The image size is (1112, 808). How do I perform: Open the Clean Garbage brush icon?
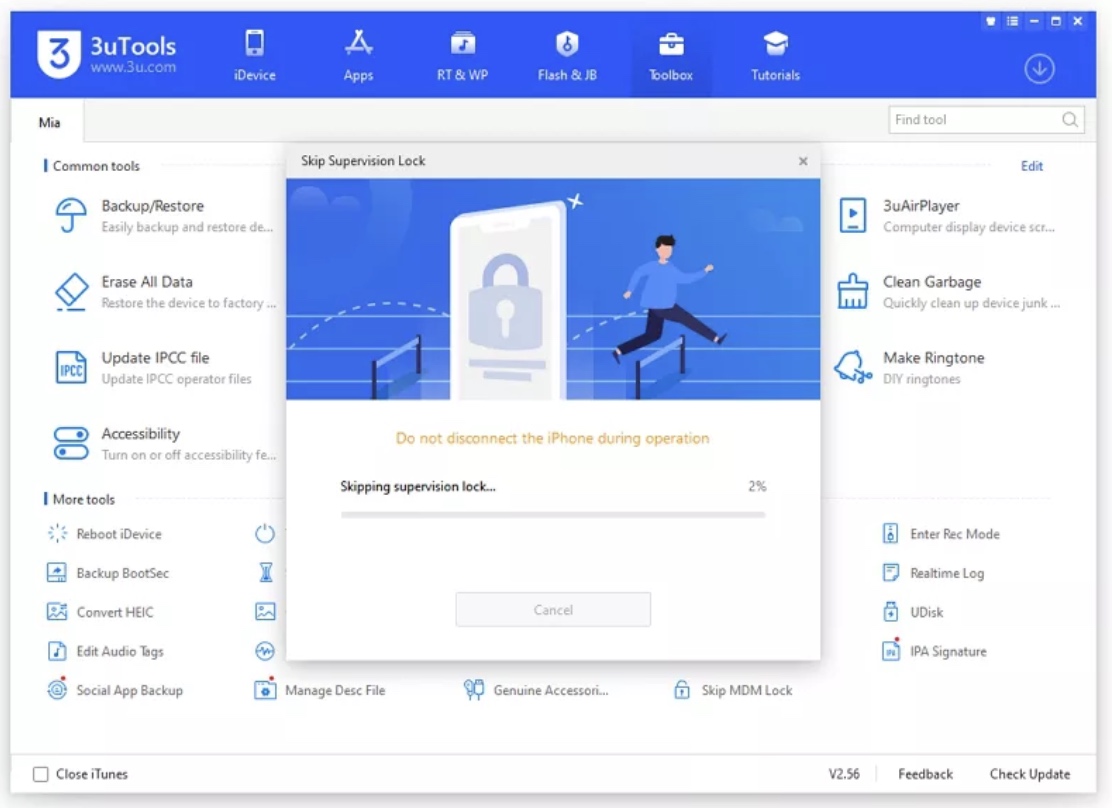852,292
